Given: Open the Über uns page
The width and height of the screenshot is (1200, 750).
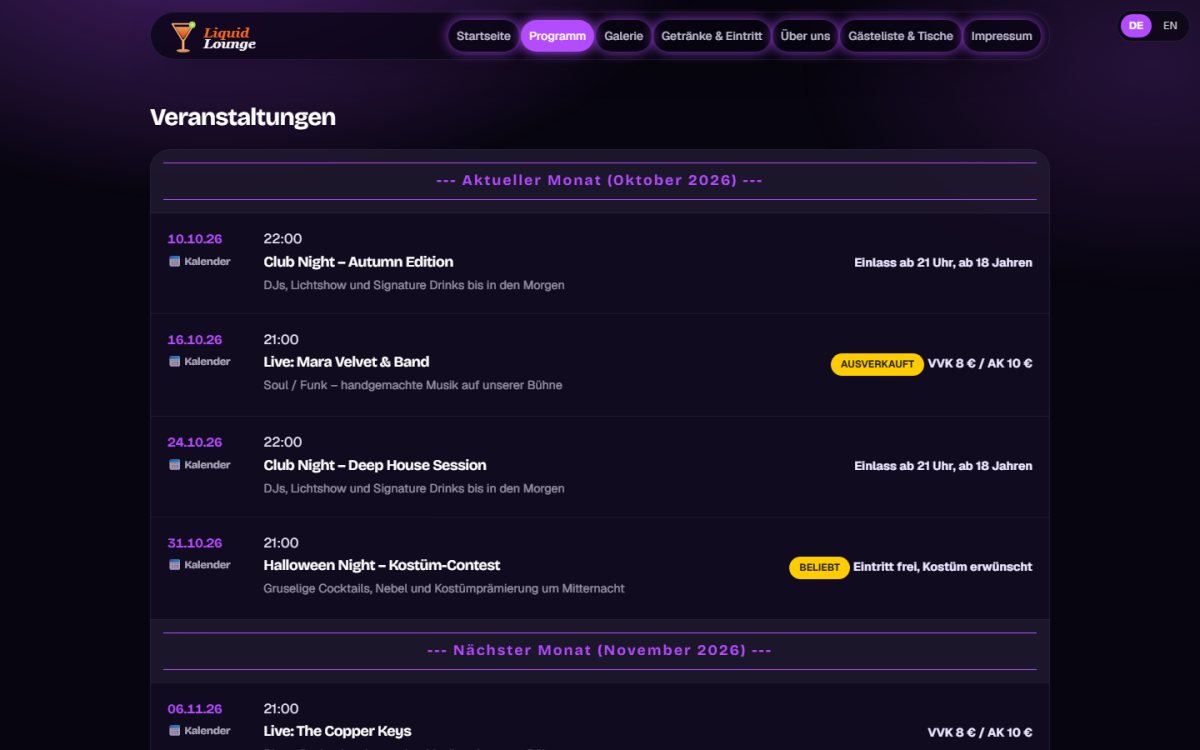Looking at the screenshot, I should [805, 36].
